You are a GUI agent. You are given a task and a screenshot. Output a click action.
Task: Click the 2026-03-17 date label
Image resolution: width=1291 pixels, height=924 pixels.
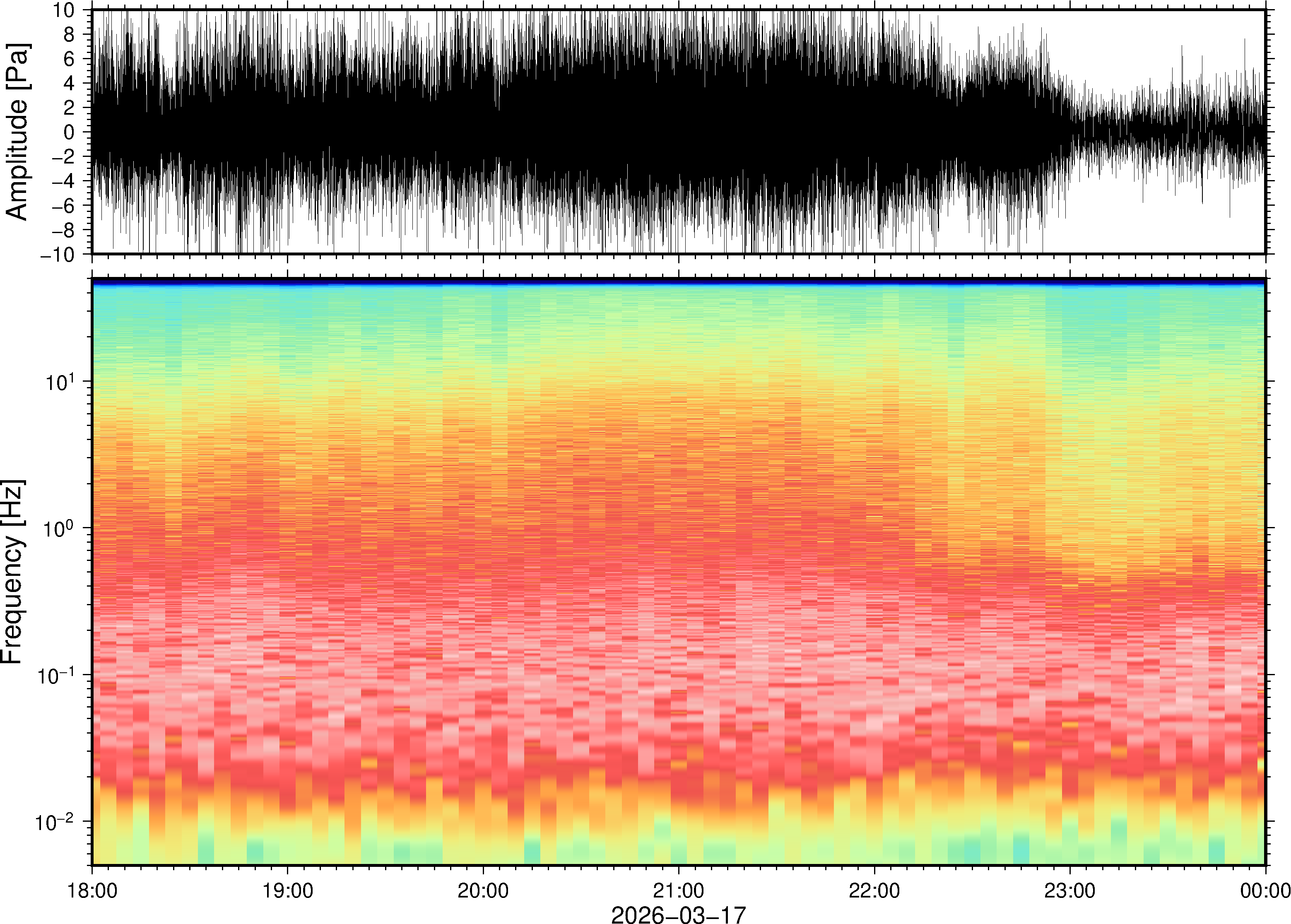(x=678, y=914)
